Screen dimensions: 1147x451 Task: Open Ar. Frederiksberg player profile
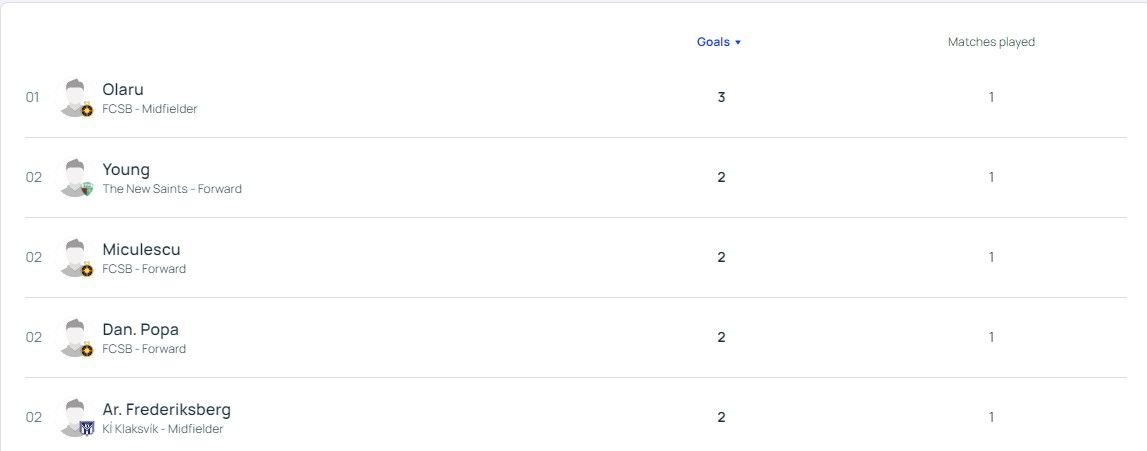pos(167,409)
